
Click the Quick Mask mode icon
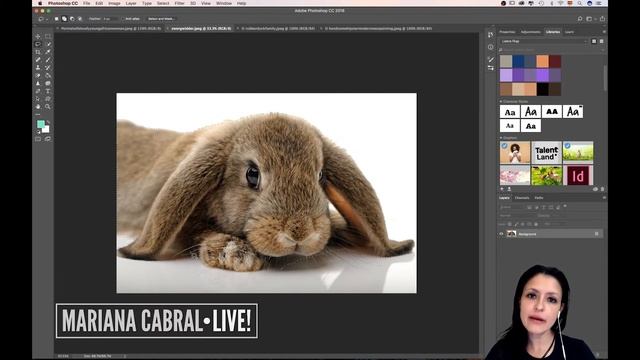click(x=38, y=139)
